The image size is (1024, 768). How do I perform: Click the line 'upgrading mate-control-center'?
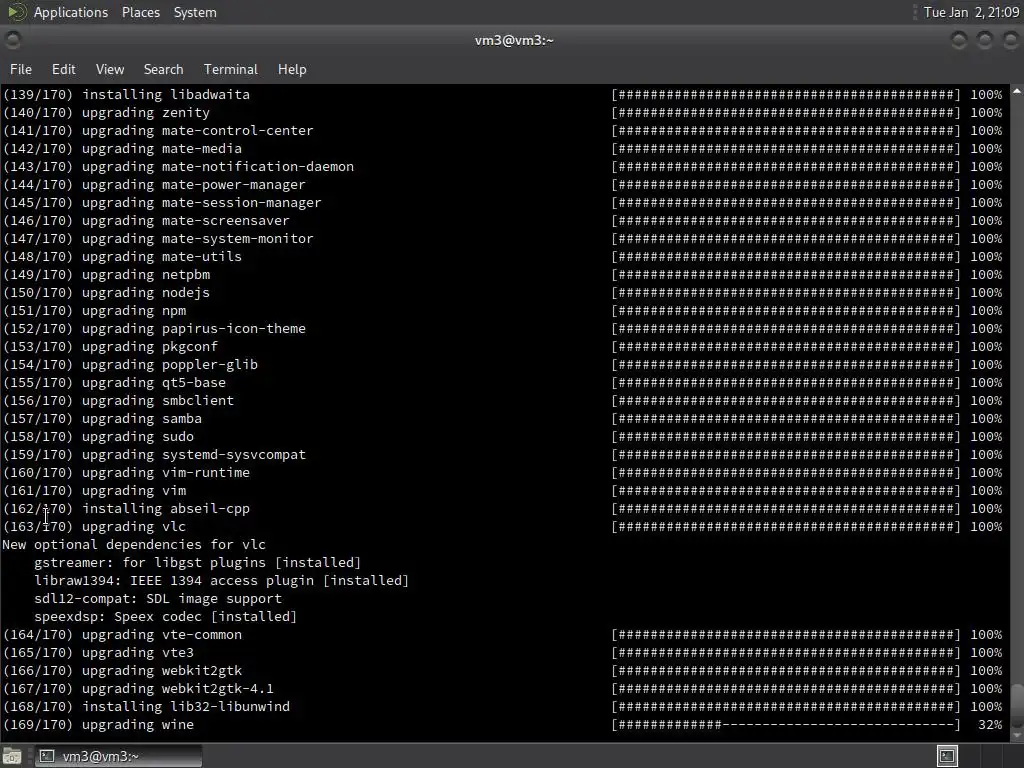(x=158, y=131)
